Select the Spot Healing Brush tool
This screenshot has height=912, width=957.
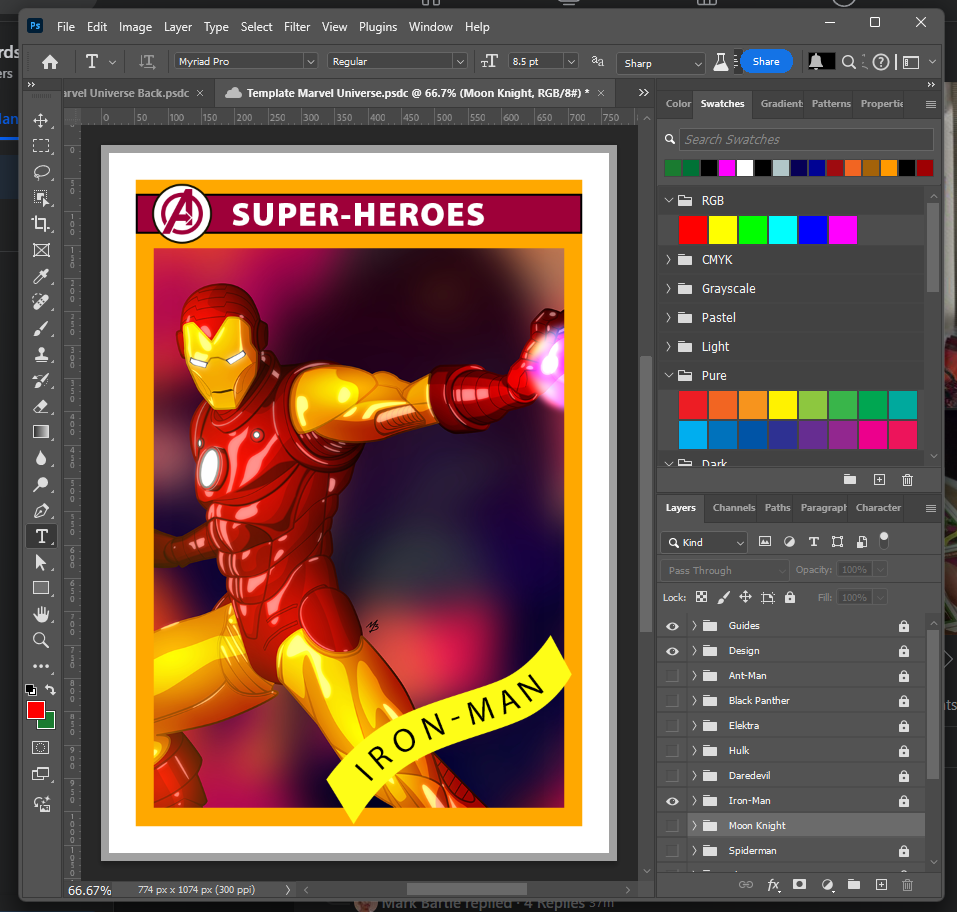click(x=41, y=302)
